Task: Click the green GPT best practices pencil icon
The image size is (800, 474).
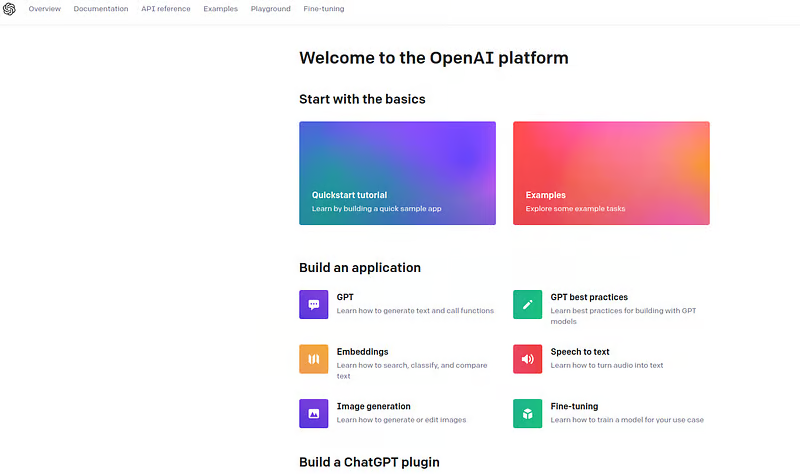Action: [x=527, y=304]
